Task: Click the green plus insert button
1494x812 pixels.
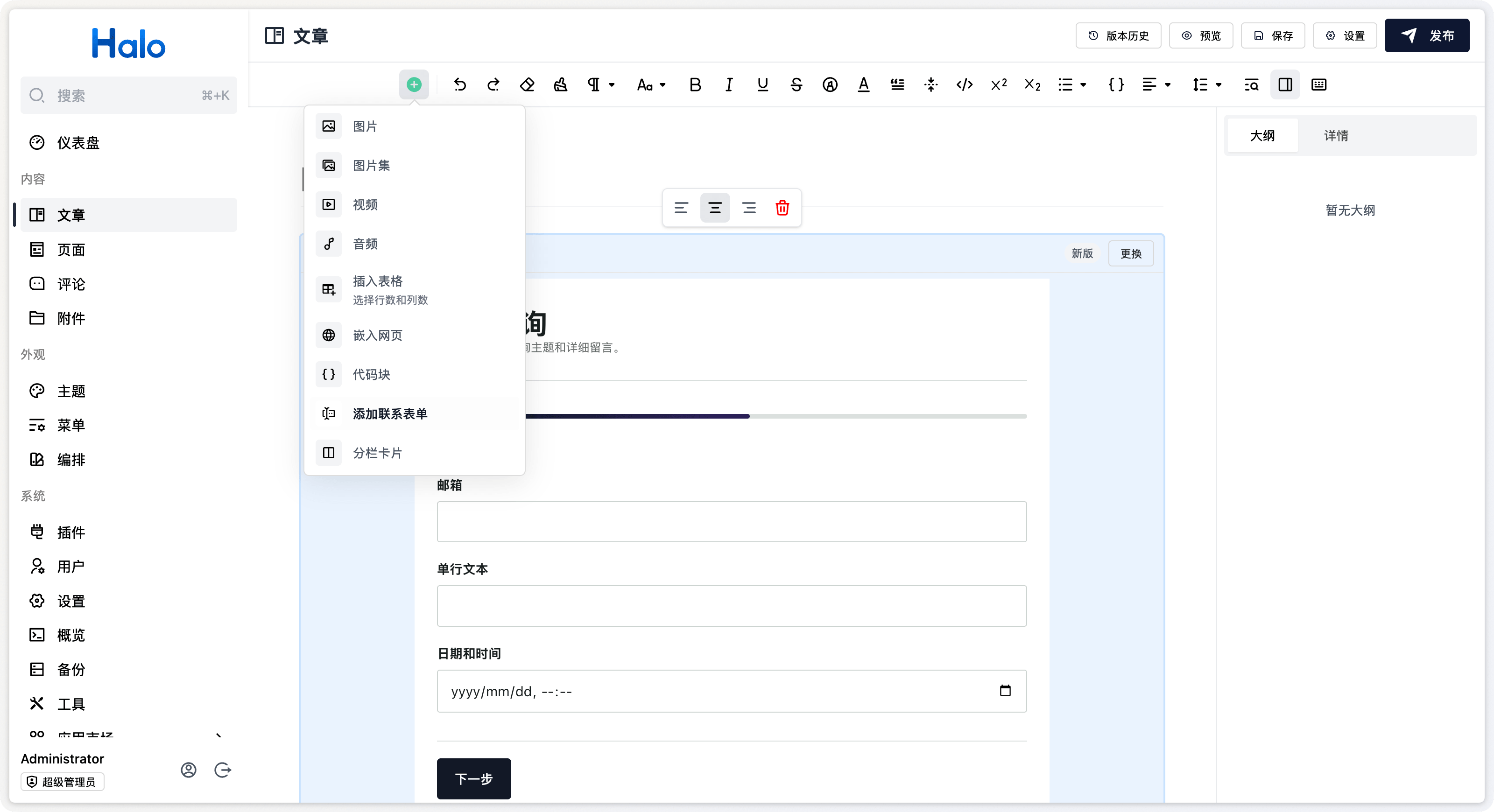Action: (414, 84)
